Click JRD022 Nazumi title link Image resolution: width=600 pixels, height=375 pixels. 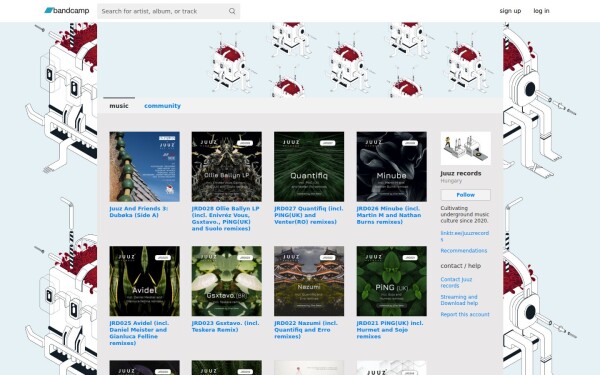306,329
